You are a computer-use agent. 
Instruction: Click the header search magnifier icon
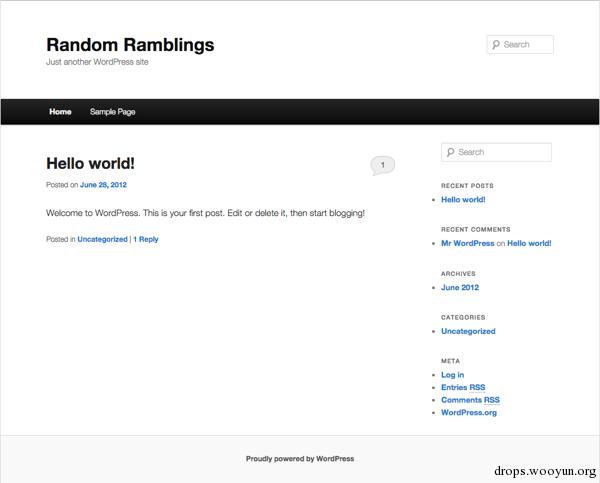coord(496,45)
